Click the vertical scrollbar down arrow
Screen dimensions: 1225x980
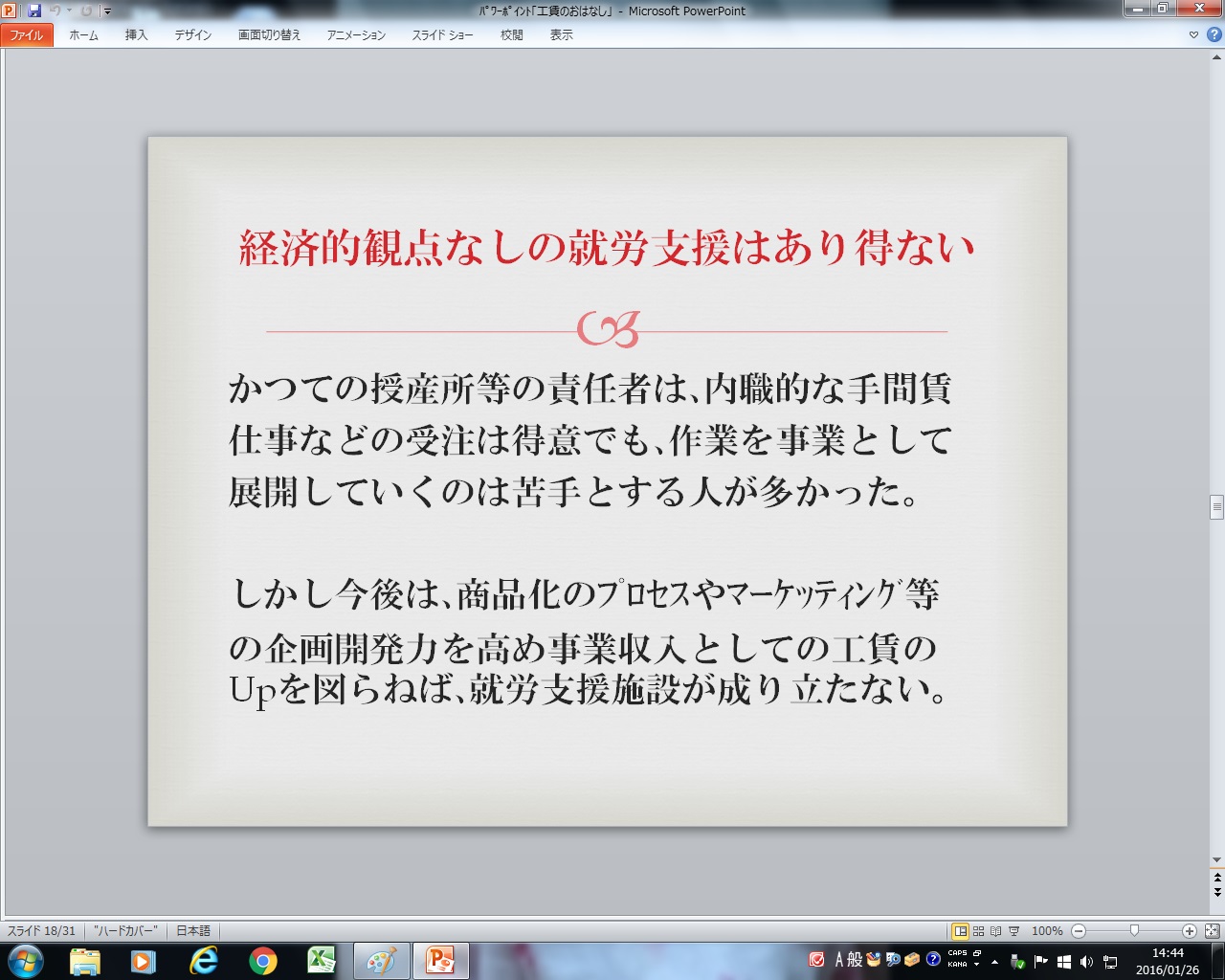pos(1216,859)
